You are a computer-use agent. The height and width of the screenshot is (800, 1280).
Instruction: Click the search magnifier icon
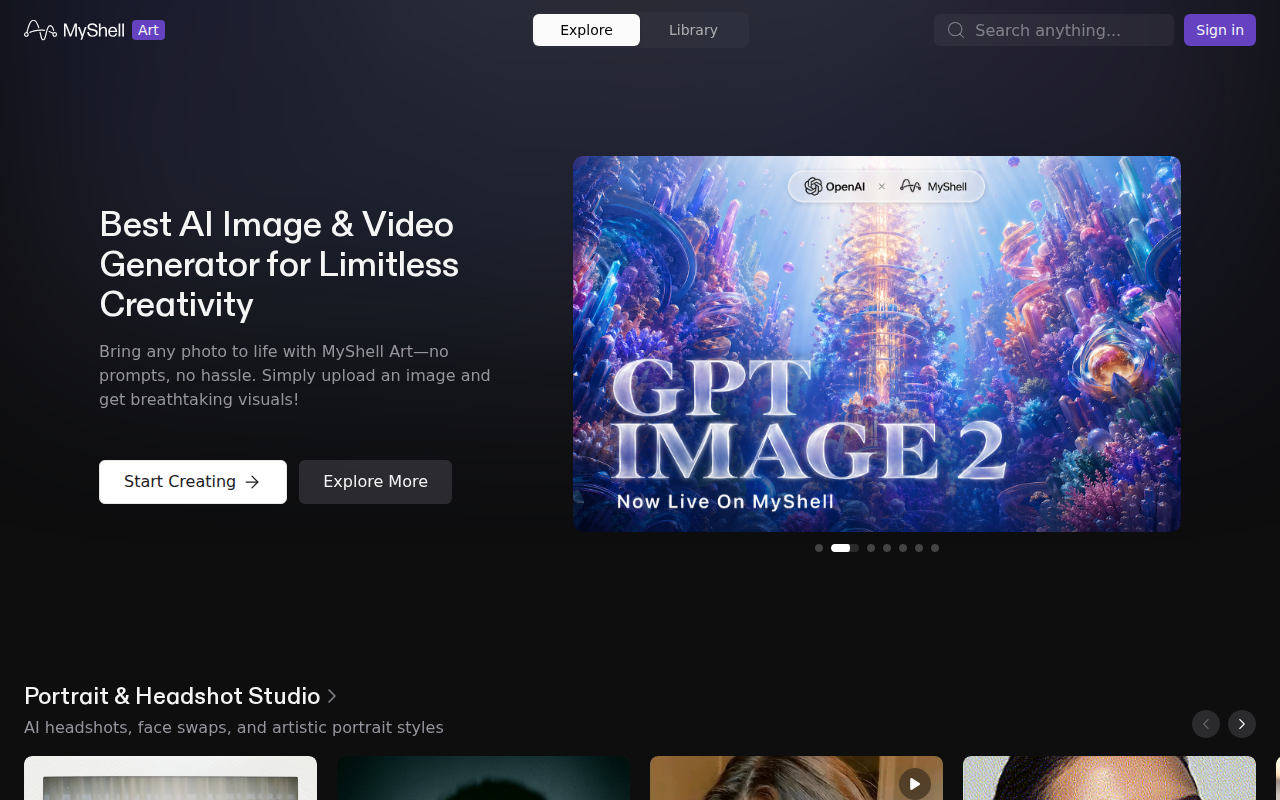[x=956, y=30]
